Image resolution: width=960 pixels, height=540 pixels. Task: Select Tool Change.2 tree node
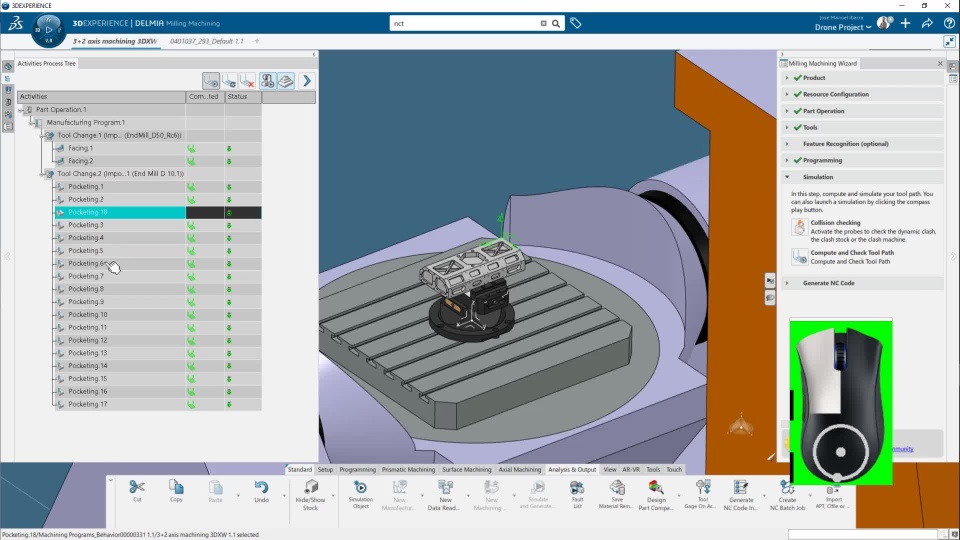[x=121, y=174]
